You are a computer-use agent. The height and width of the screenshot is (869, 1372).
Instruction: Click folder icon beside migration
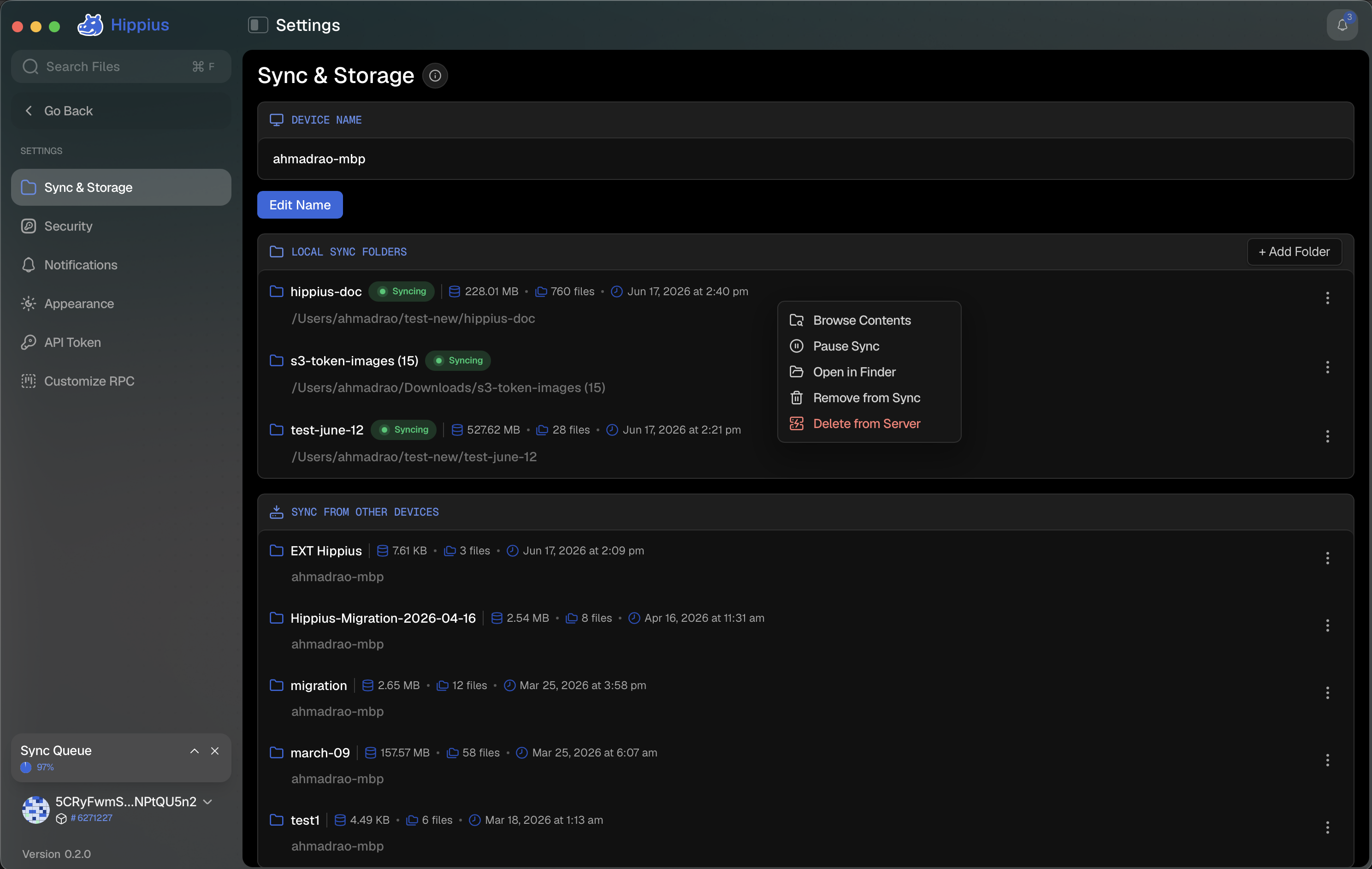276,685
